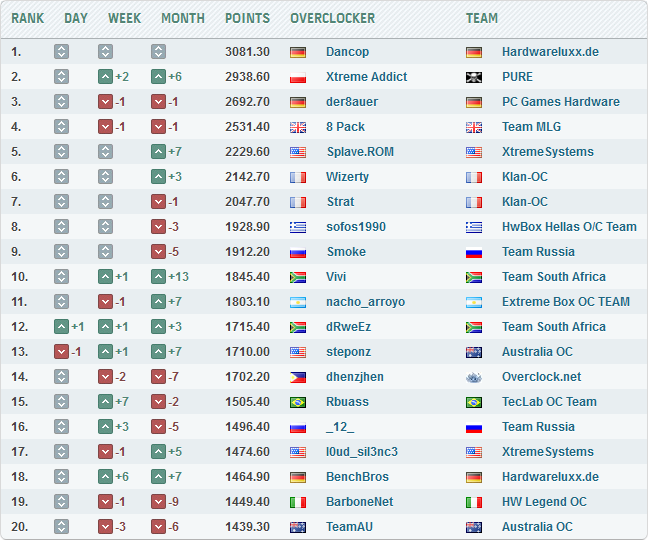Click the red week -2 arrow for dhenzjhen
Screen dimensions: 648x540
105,377
